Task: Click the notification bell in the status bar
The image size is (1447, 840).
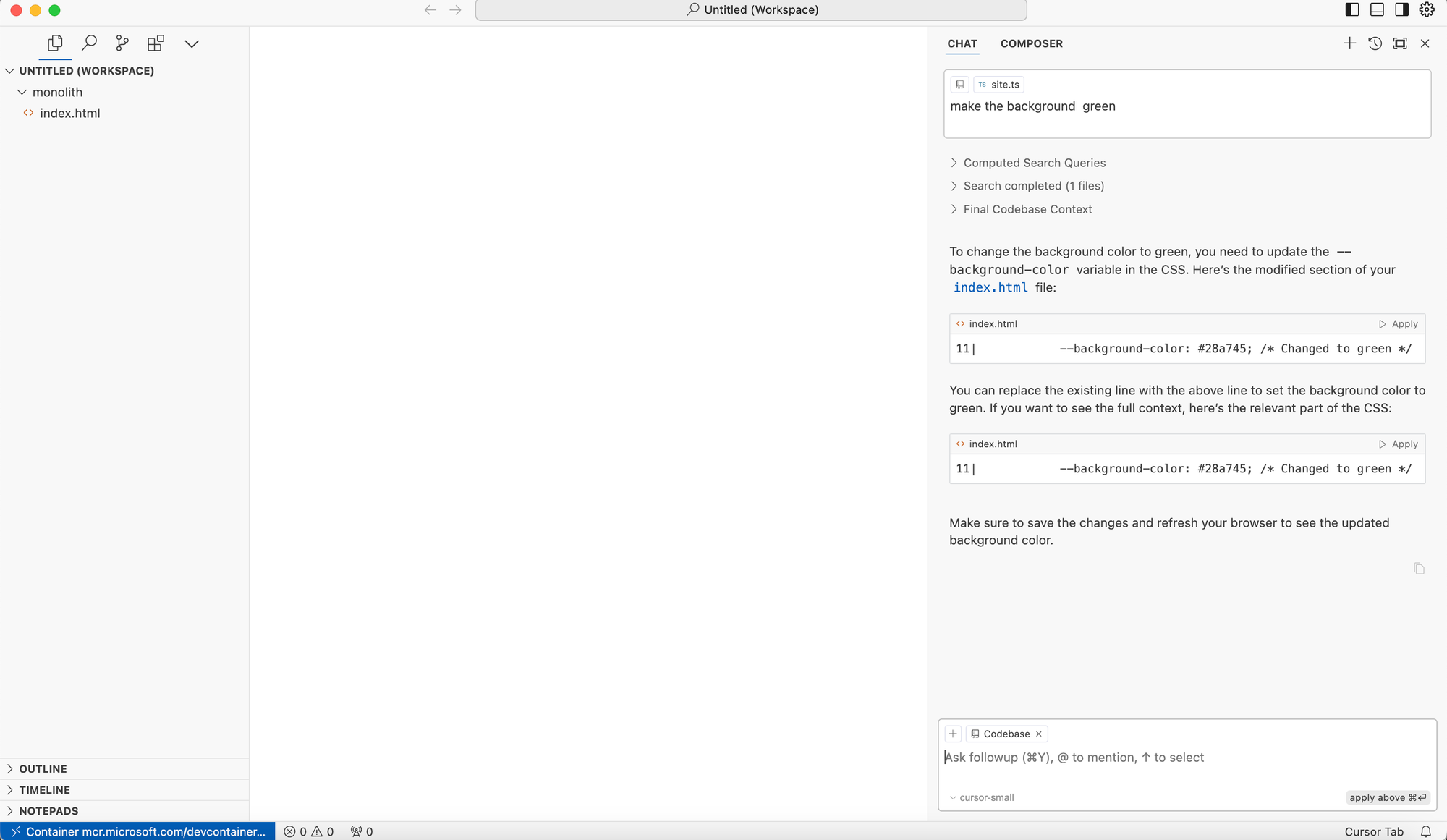Action: pyautogui.click(x=1426, y=831)
